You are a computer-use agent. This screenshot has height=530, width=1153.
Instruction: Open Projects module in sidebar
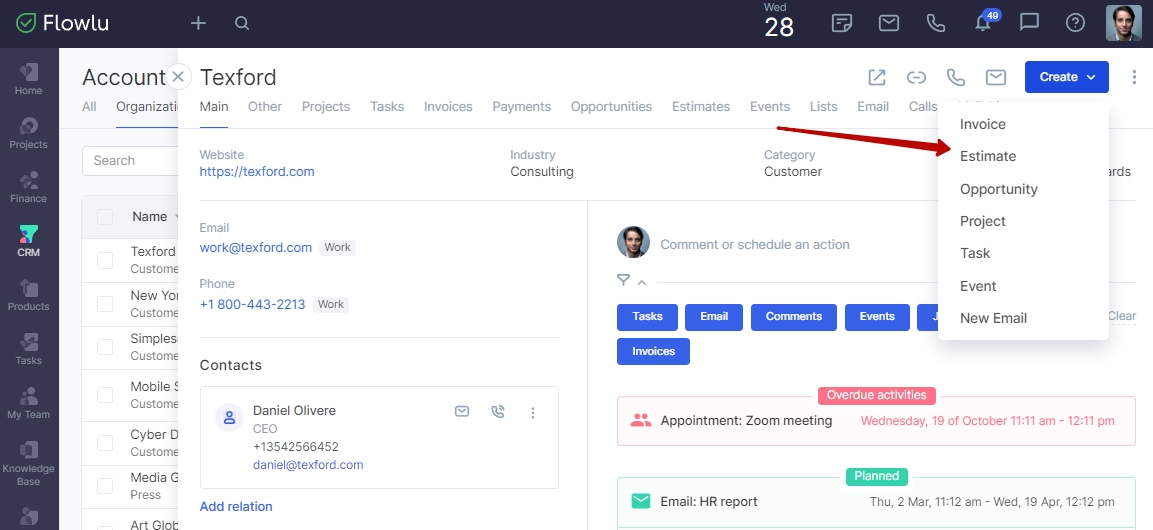(x=29, y=133)
